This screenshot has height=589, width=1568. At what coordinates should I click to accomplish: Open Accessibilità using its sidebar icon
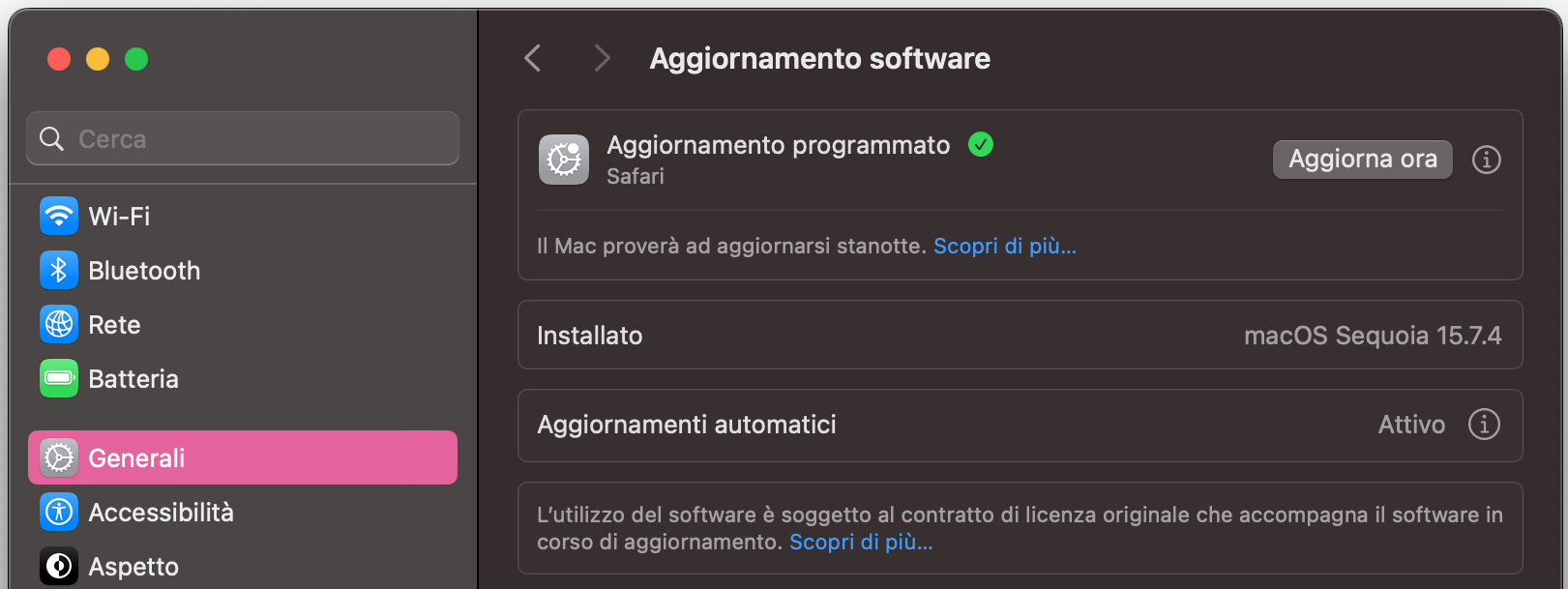click(x=59, y=512)
